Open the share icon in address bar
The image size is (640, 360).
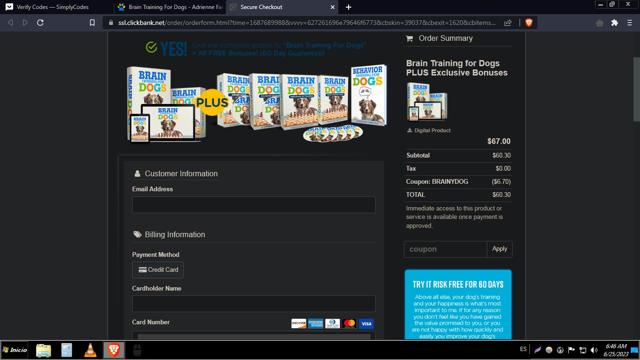point(507,23)
